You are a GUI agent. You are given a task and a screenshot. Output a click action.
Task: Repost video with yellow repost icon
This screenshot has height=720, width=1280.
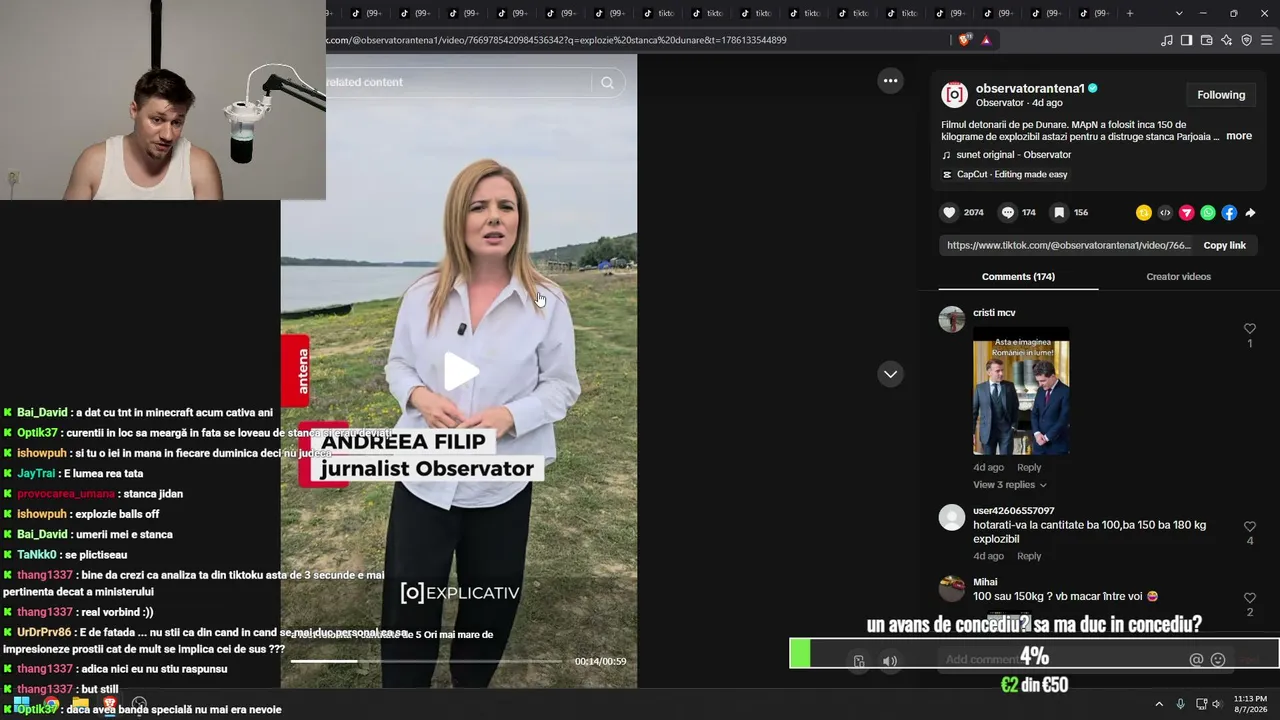point(1144,213)
